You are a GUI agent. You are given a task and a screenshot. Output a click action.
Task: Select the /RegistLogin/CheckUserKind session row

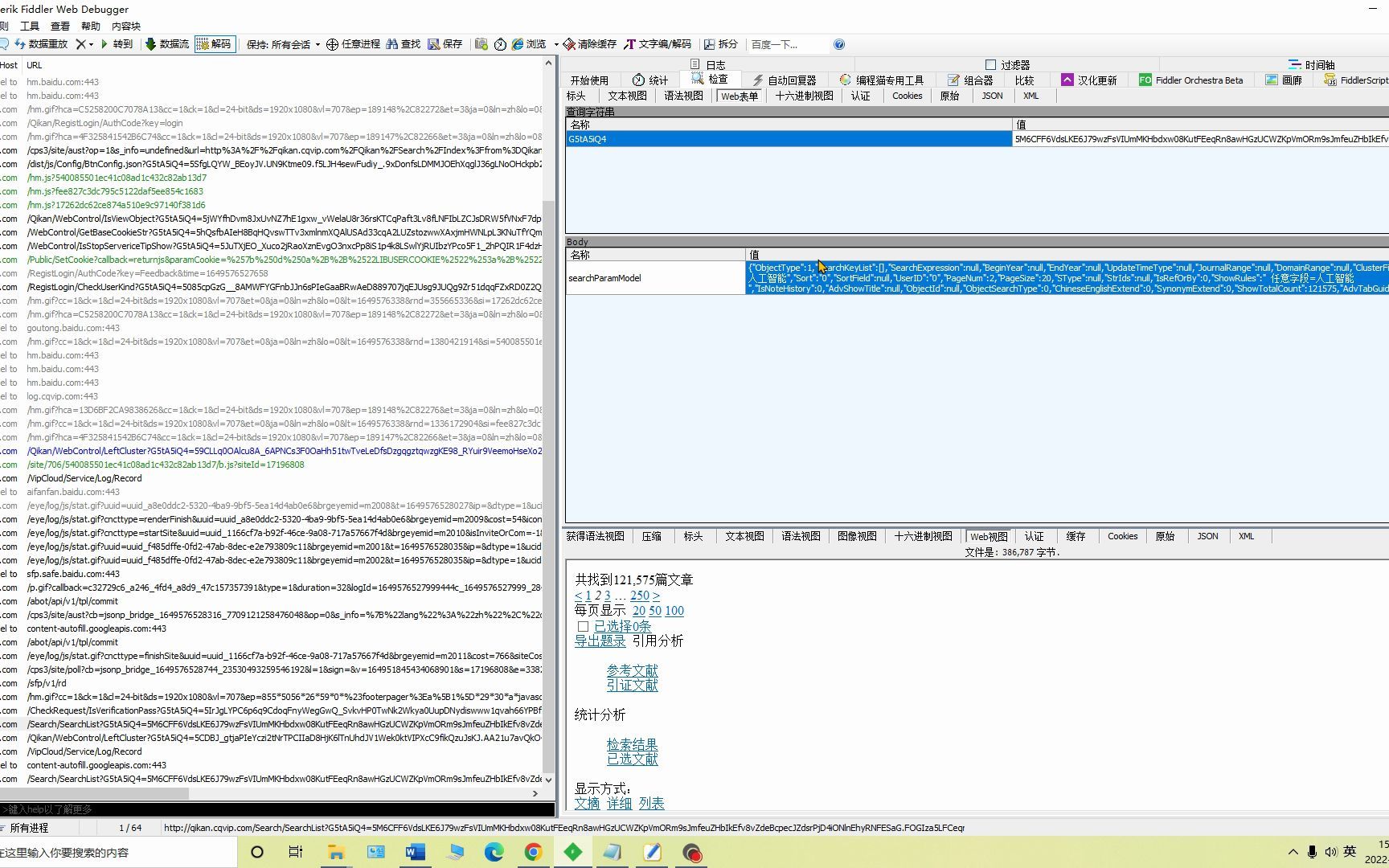pyautogui.click(x=271, y=287)
